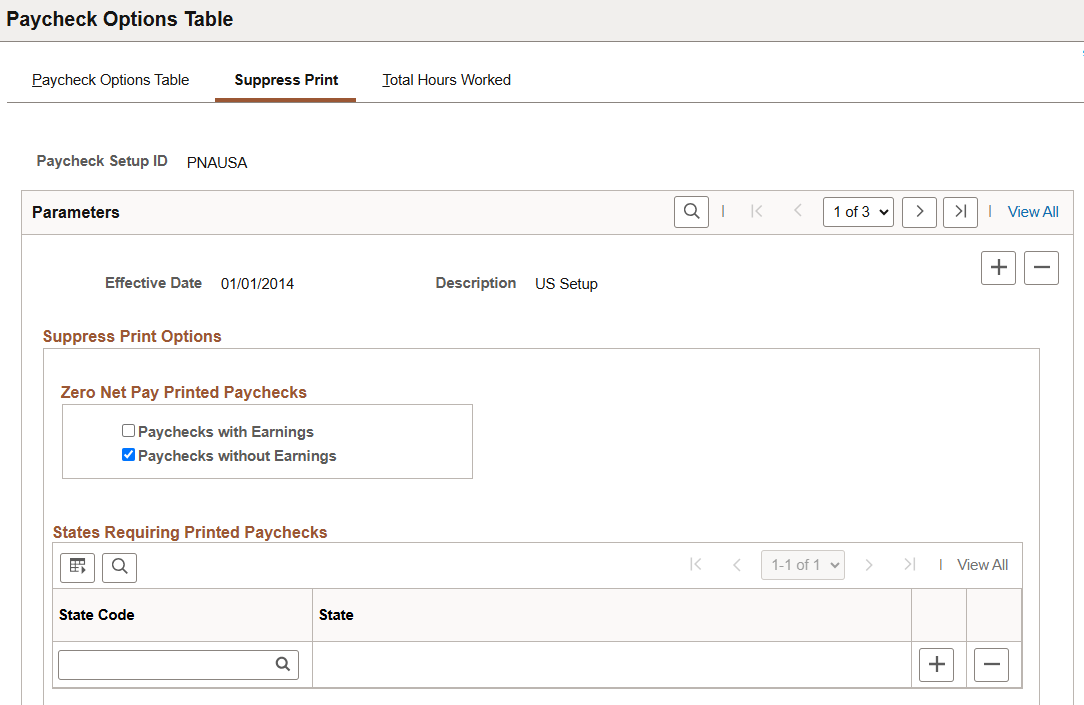This screenshot has height=705, width=1084.
Task: Click Suppress Print Options heading
Action: 132,337
